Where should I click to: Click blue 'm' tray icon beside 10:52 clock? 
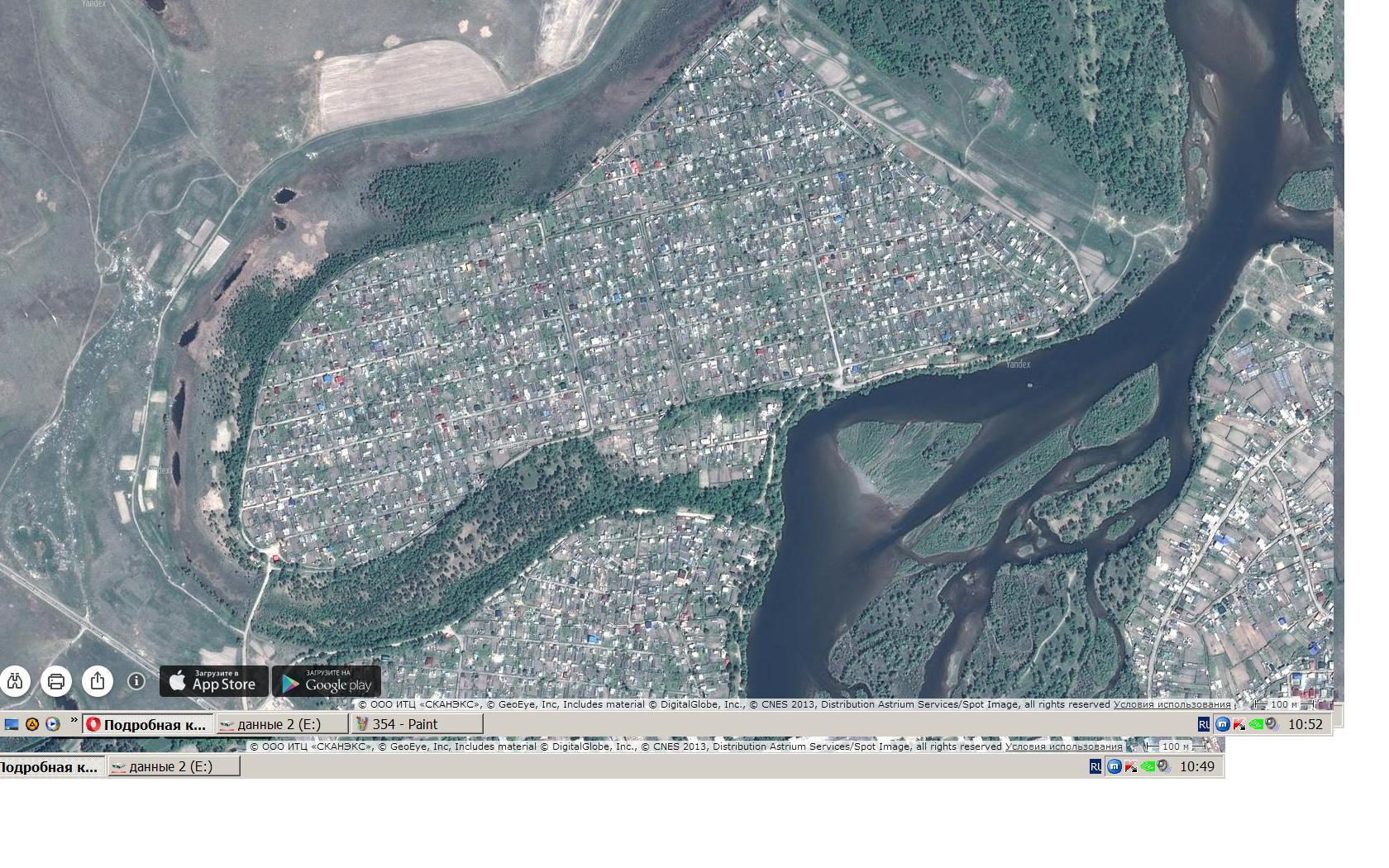click(1222, 724)
